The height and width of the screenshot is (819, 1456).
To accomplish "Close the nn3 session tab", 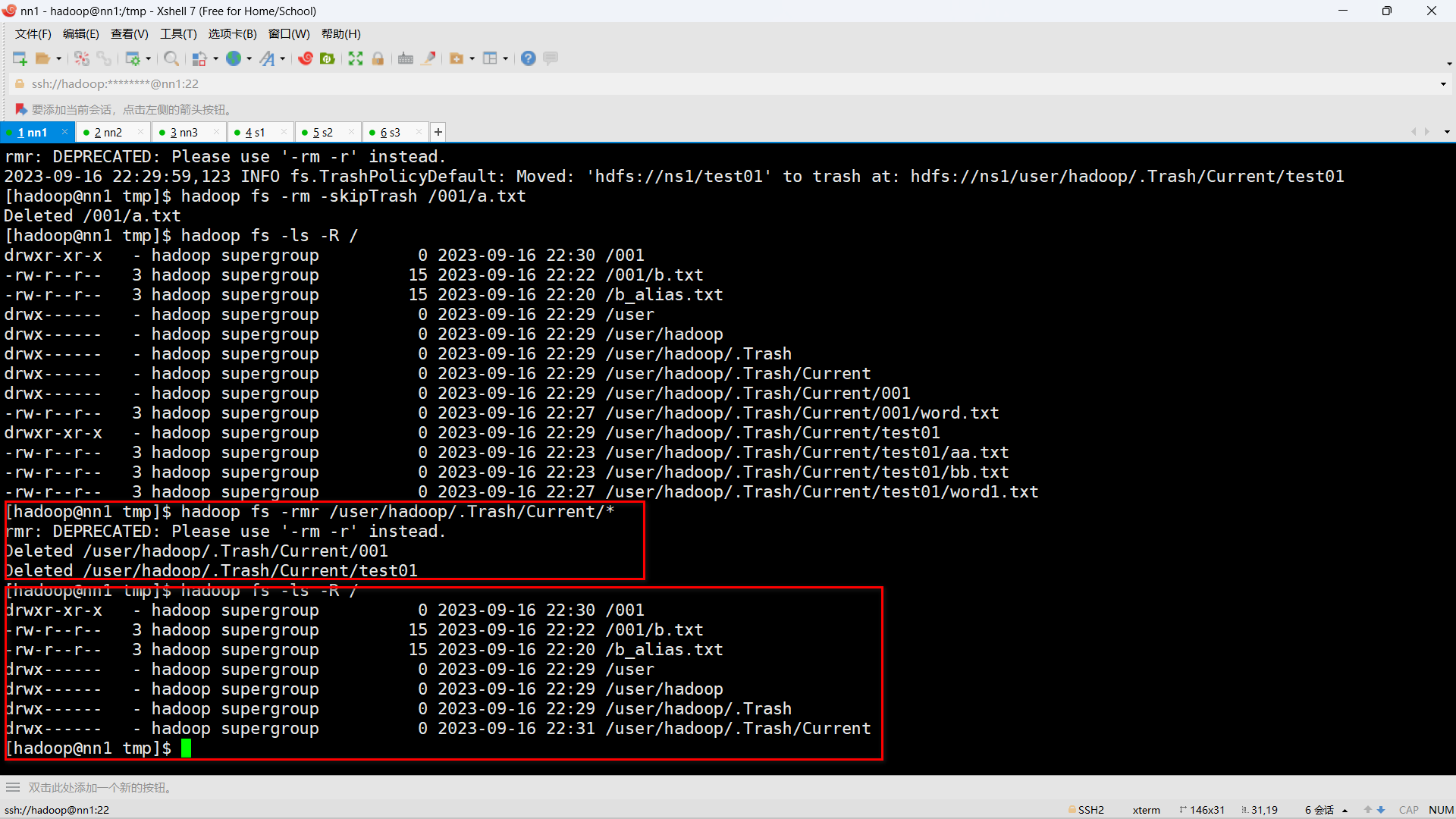I will coord(216,132).
